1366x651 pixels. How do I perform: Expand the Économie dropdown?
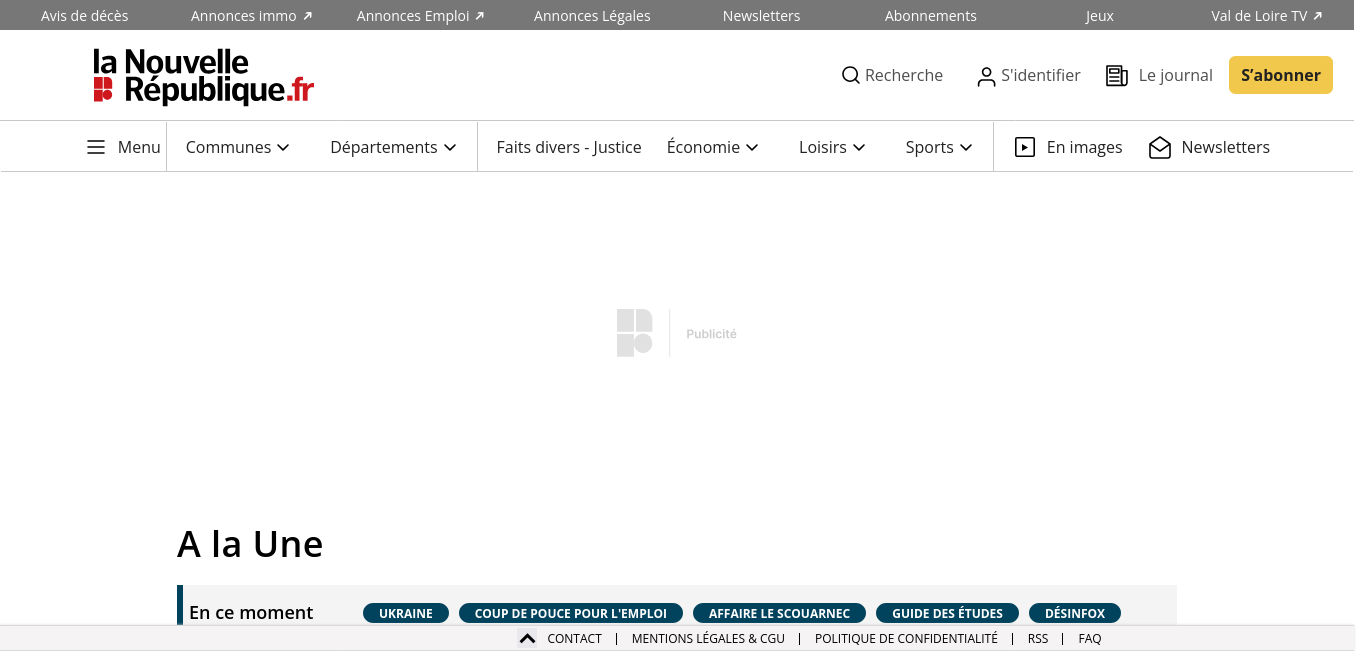(713, 147)
